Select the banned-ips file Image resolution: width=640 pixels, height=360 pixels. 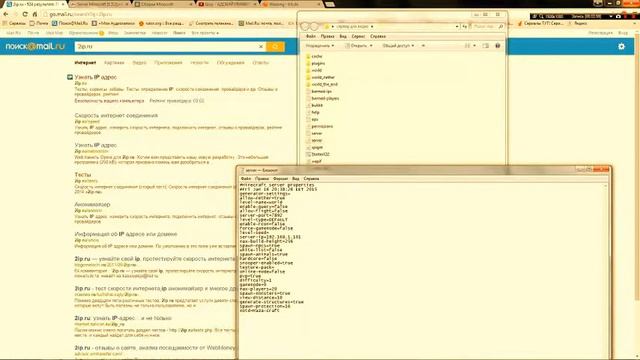[x=319, y=91]
